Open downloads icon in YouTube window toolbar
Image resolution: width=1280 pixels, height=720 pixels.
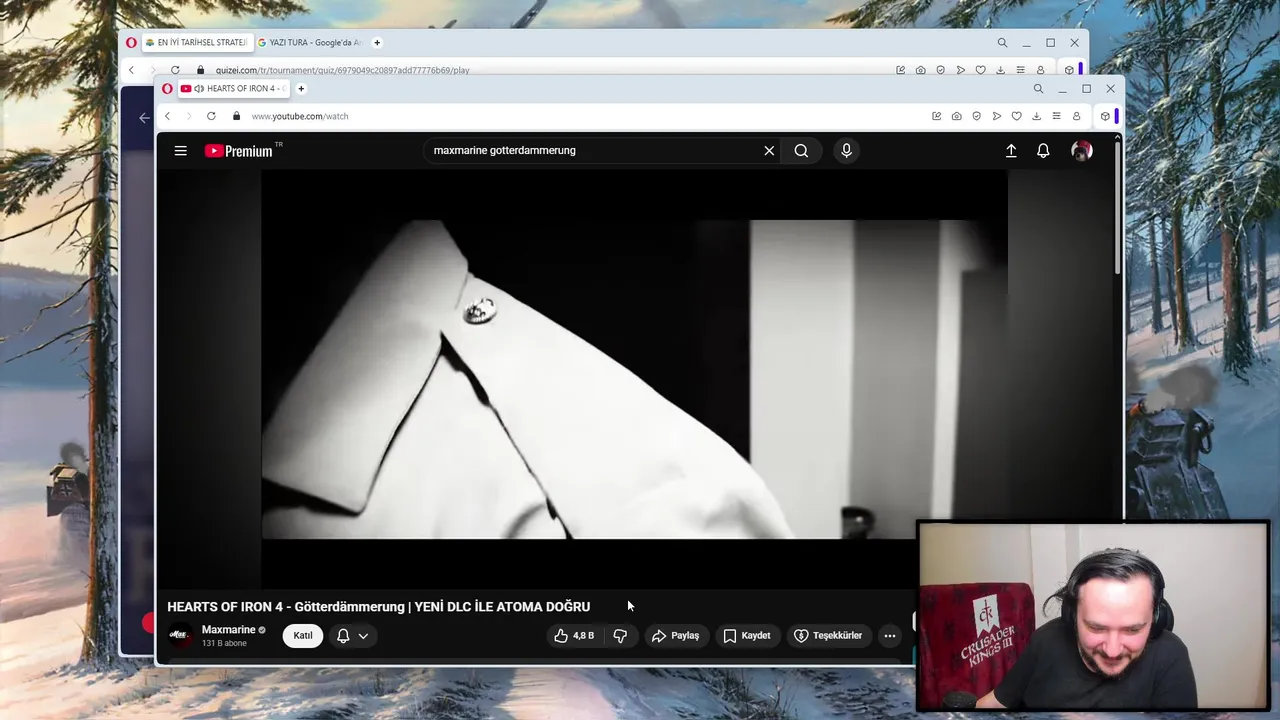click(1036, 116)
